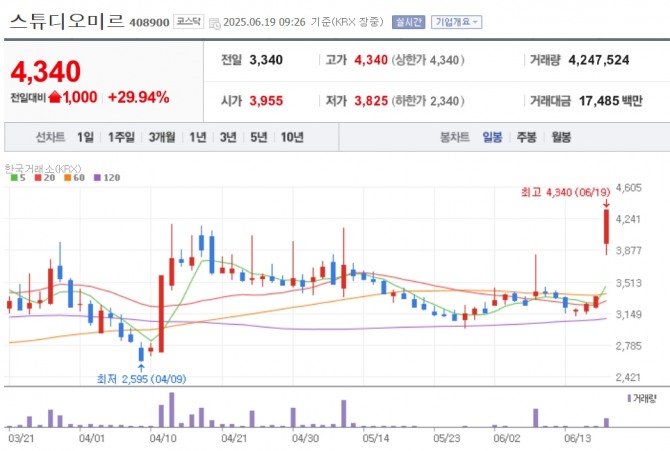Select the 10년 line chart tab
Viewport: 670px width, 451px height.
point(292,137)
